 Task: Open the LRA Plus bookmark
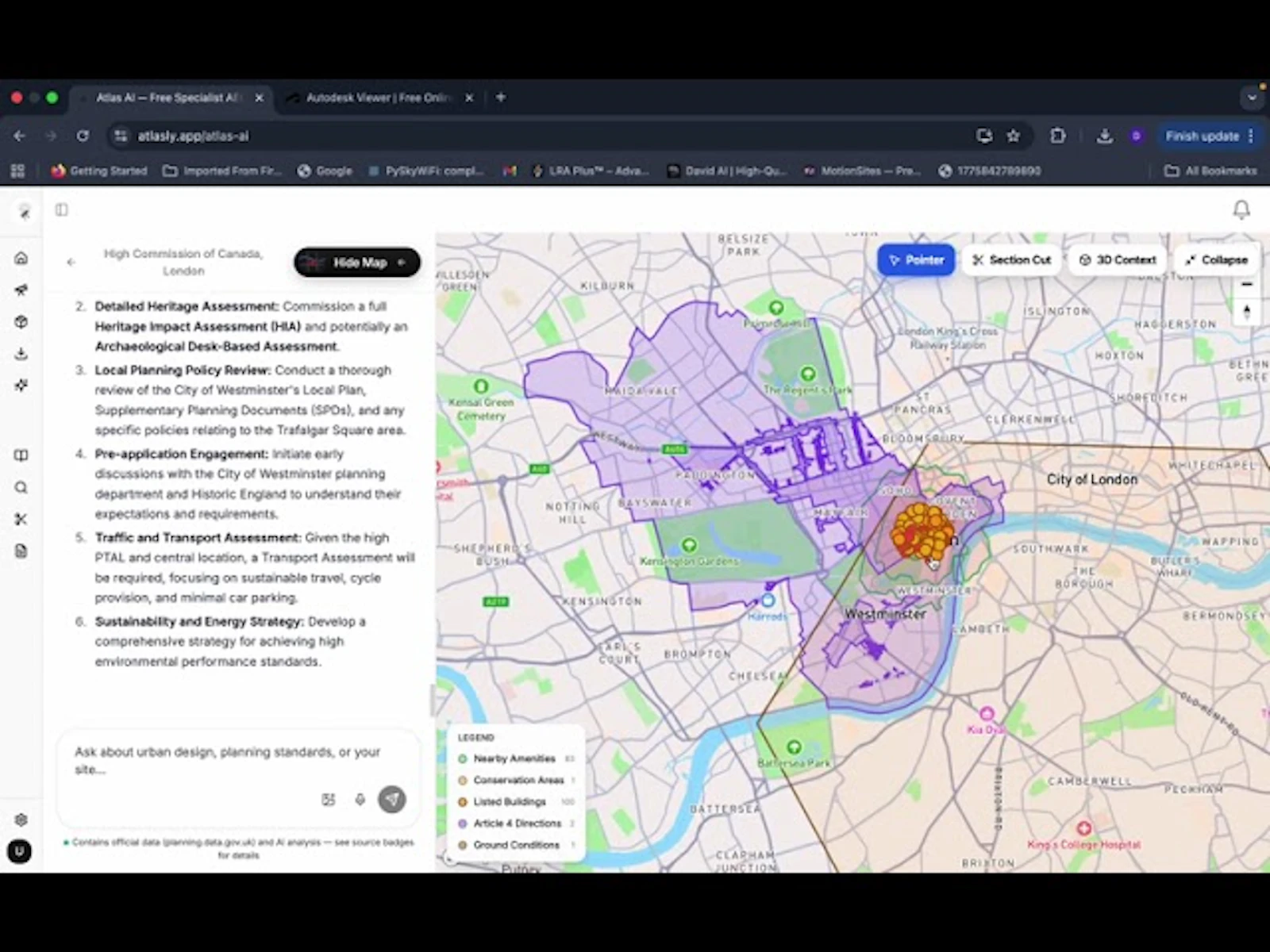coord(591,171)
